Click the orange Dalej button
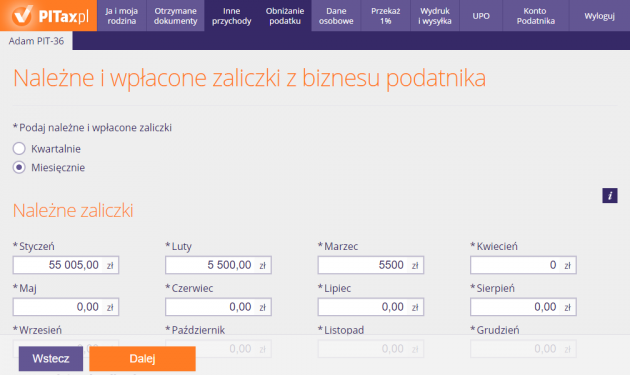 [142, 359]
